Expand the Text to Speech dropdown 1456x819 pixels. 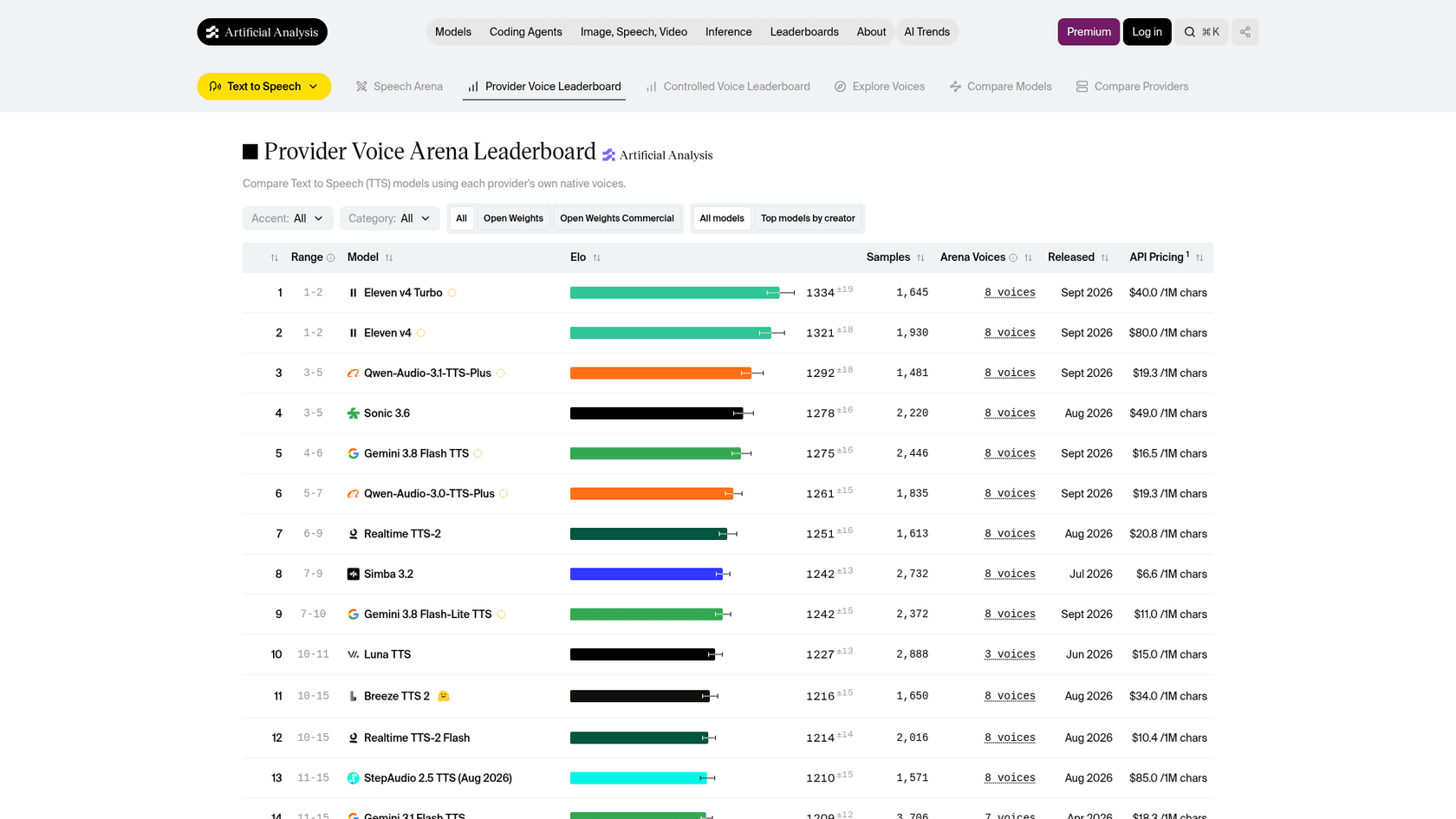pyautogui.click(x=263, y=87)
